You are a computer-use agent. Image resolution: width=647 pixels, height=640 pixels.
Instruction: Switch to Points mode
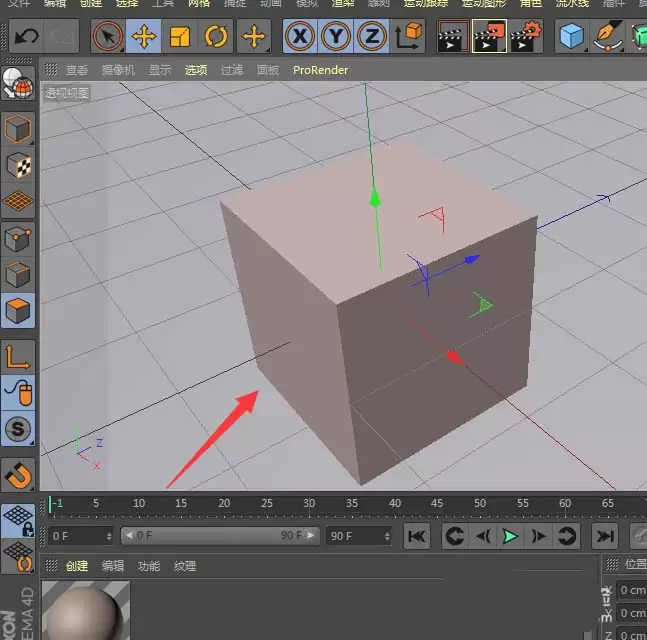18,239
